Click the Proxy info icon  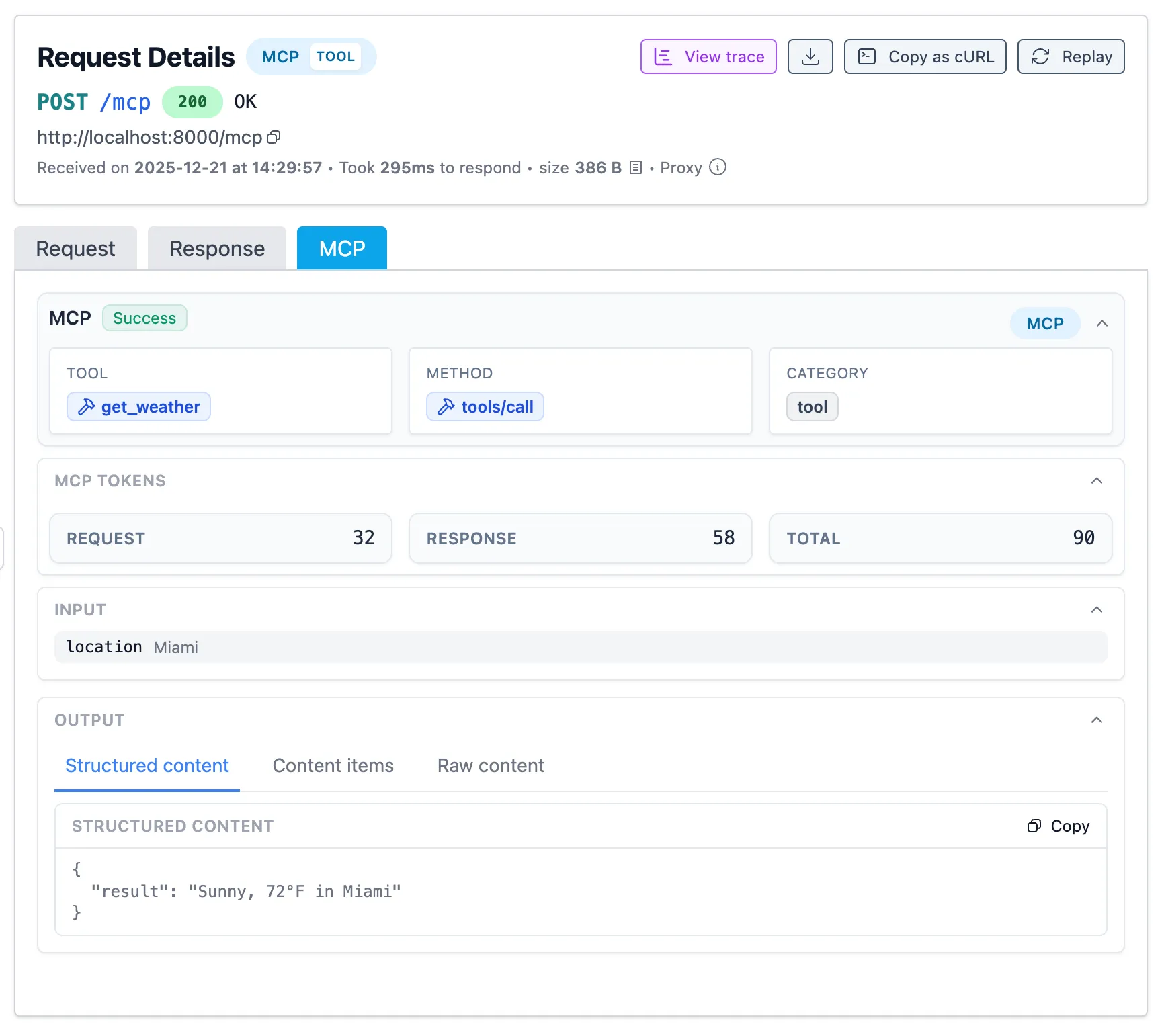[x=717, y=167]
